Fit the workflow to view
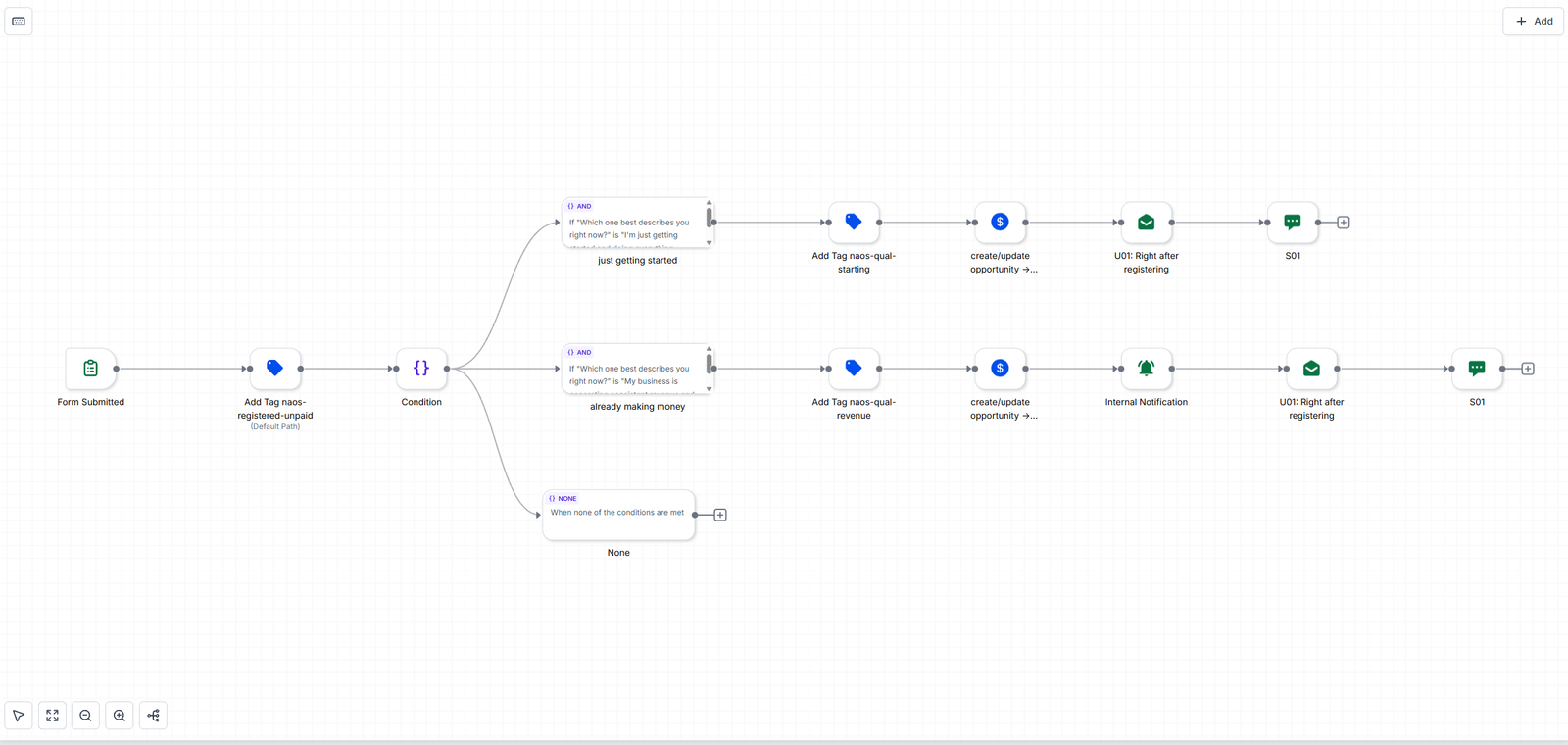The image size is (1568, 745). 52,716
